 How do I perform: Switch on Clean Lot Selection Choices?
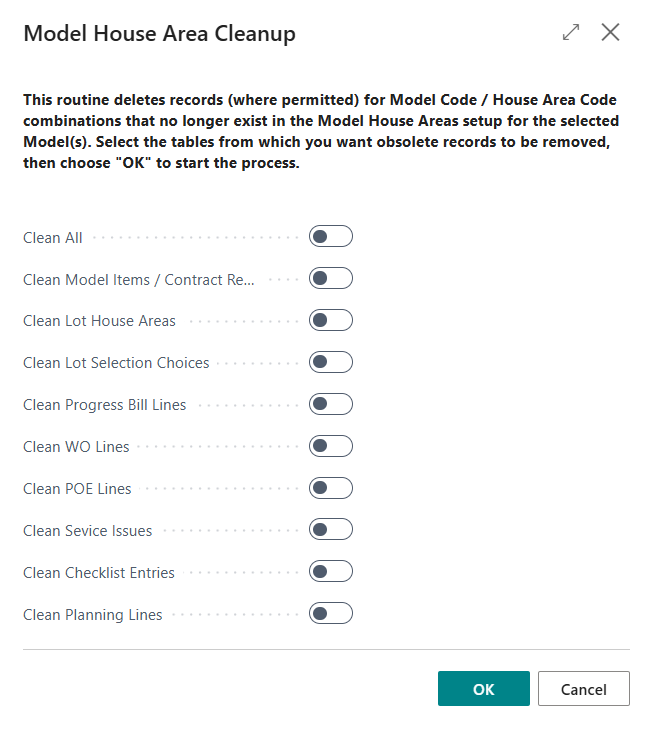330,362
